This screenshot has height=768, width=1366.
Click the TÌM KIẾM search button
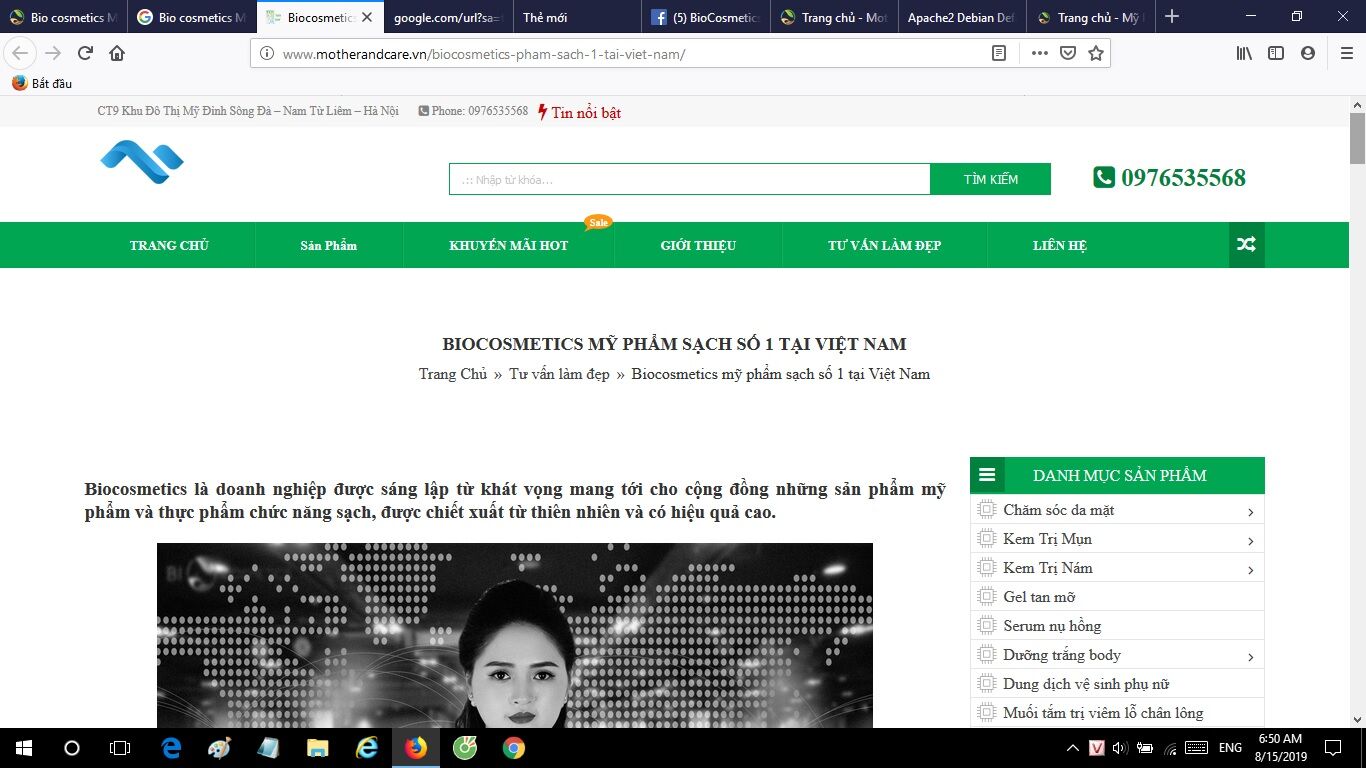coord(991,179)
